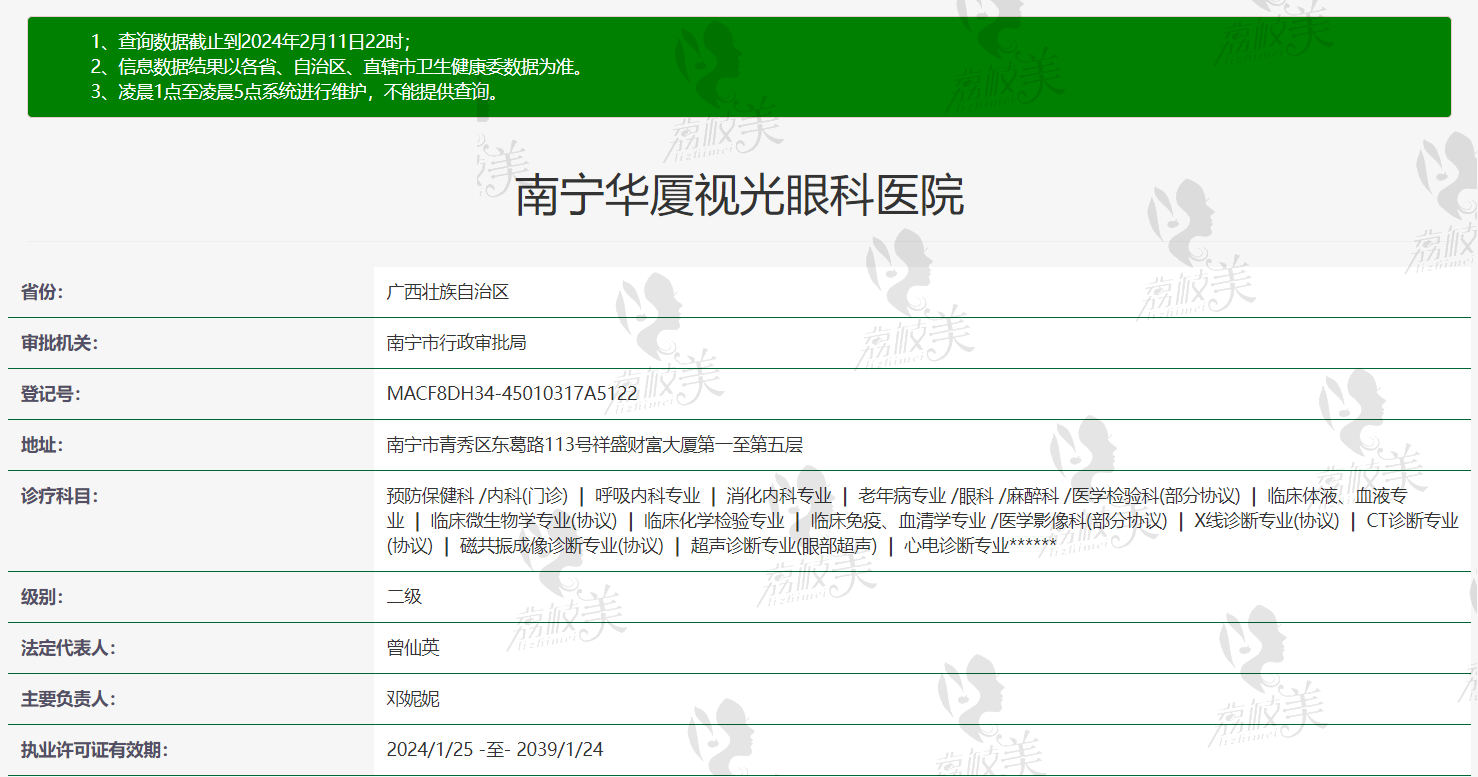Click the 诊疗科目 label
Screen dimensions: 1478x777
point(60,495)
